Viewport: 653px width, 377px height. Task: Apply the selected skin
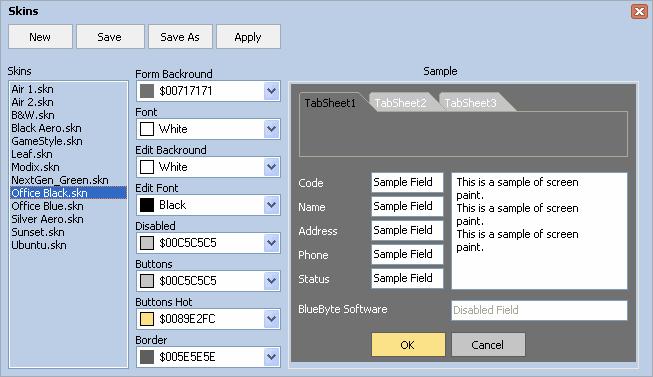click(x=248, y=37)
